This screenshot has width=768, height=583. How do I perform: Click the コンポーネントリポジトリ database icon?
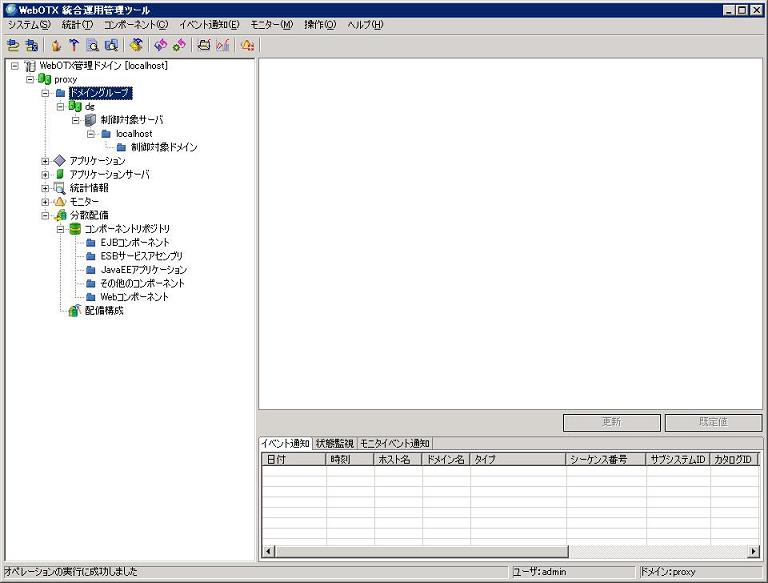click(75, 229)
